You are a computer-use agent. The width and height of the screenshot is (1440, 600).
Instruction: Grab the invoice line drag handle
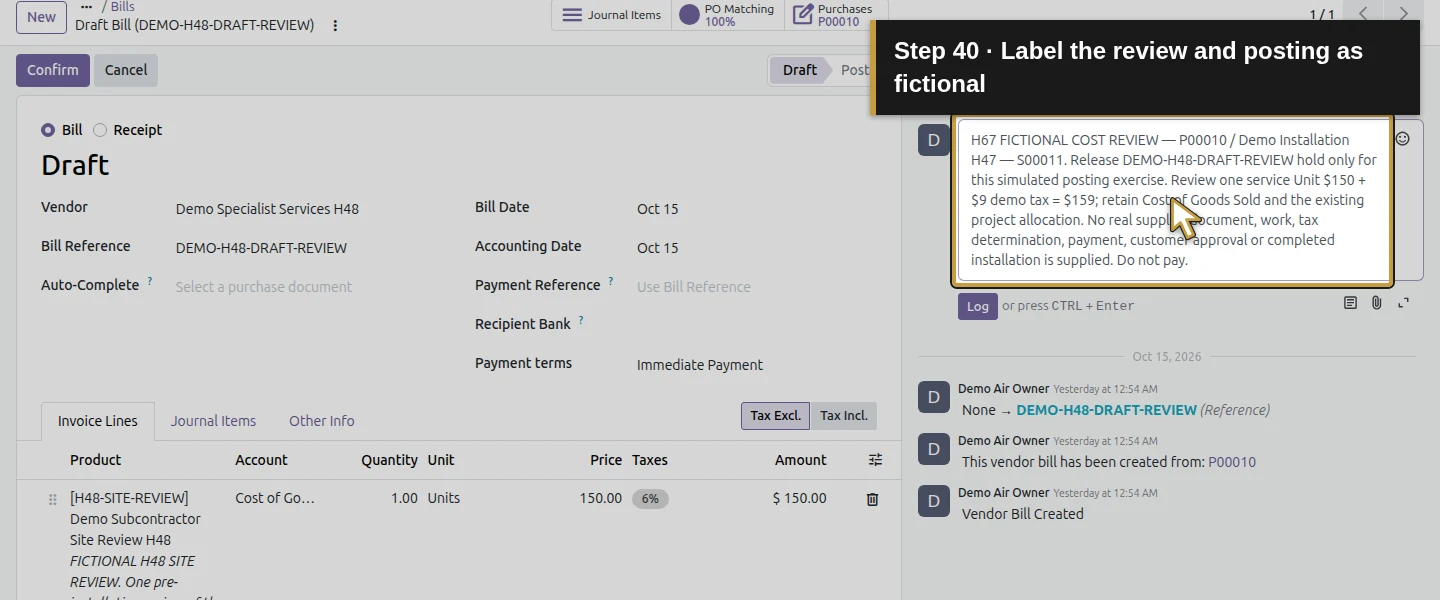(x=53, y=499)
